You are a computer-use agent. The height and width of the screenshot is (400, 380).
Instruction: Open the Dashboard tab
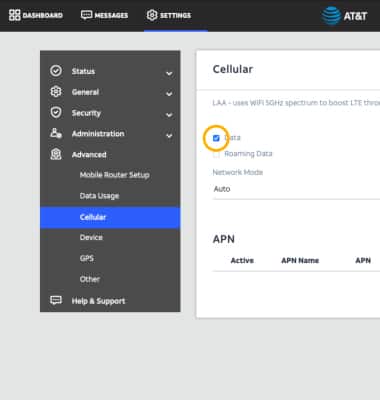pyautogui.click(x=36, y=15)
